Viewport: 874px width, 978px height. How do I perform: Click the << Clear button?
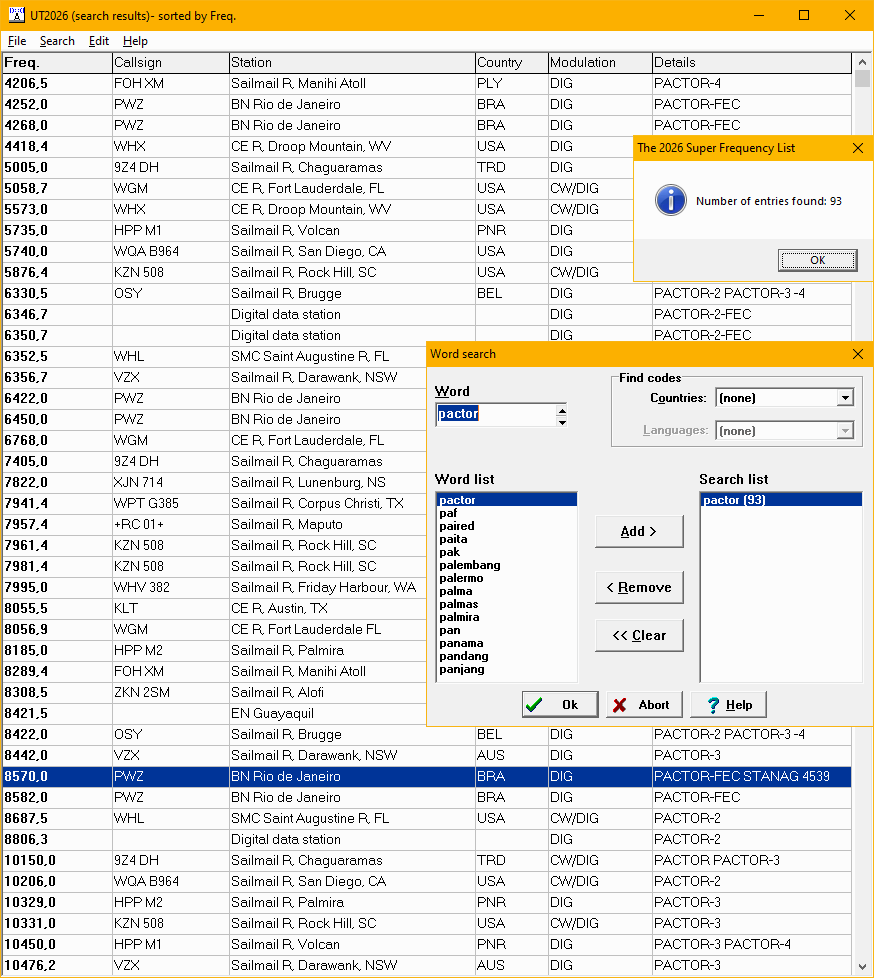pos(639,636)
